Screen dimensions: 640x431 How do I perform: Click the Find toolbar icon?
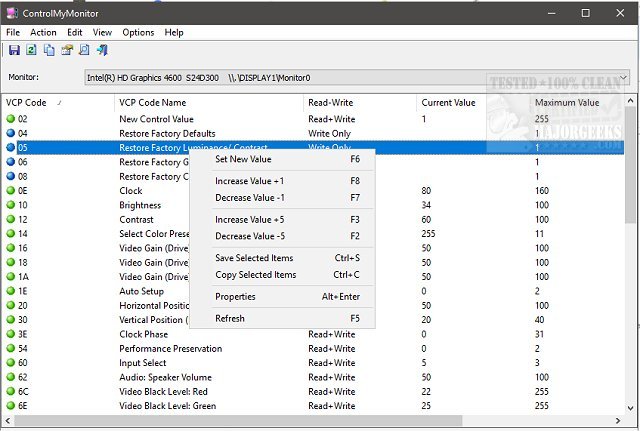click(84, 50)
